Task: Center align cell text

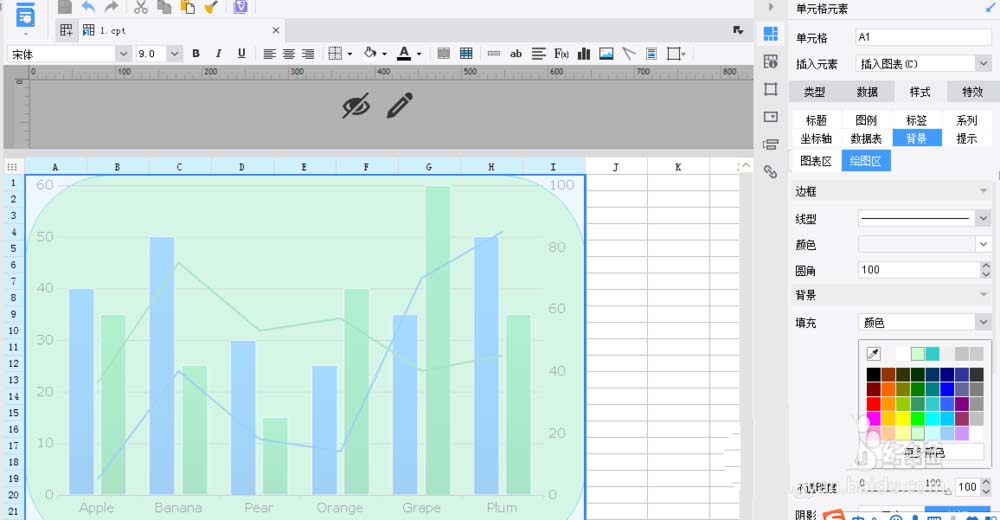Action: (288, 54)
